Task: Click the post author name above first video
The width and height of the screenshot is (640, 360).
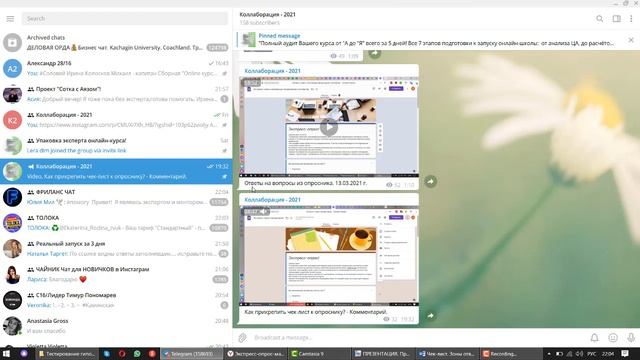Action: (272, 71)
